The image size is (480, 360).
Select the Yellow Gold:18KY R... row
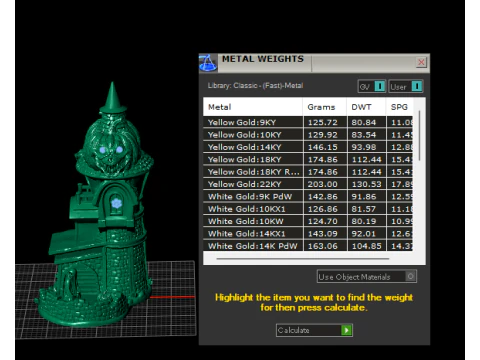308,172
